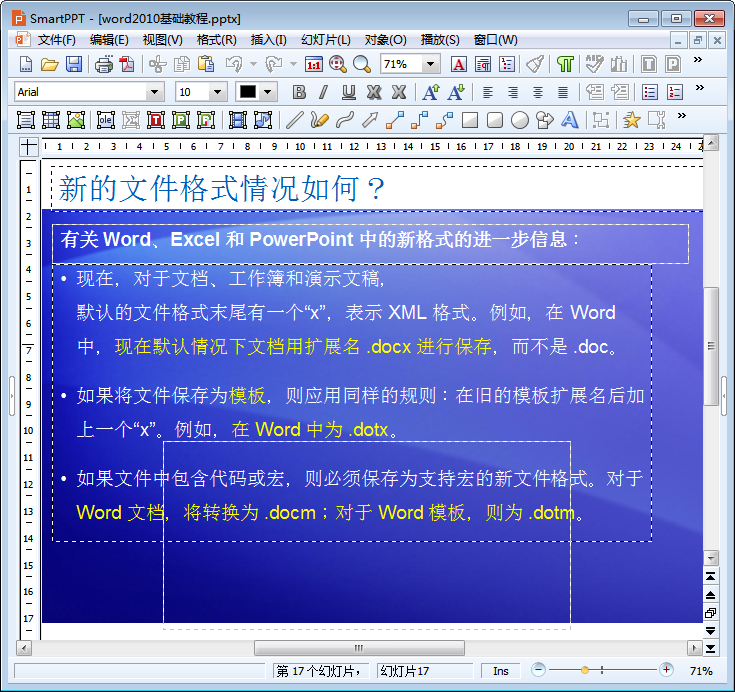Open the font size dropdown
Image resolution: width=735 pixels, height=692 pixels.
pos(217,92)
